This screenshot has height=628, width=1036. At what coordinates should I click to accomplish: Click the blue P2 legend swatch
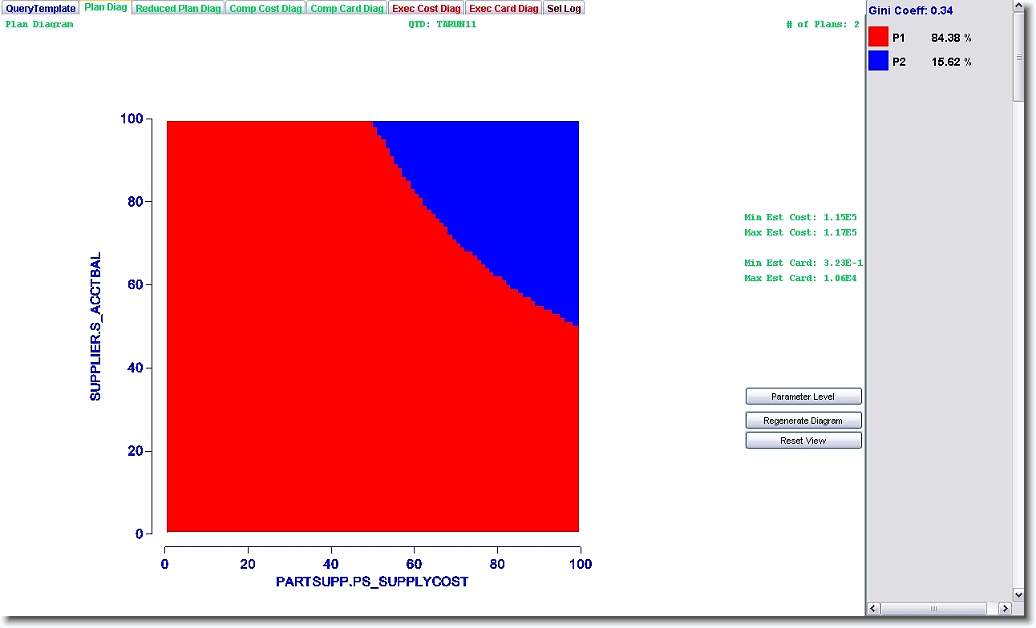pyautogui.click(x=878, y=62)
